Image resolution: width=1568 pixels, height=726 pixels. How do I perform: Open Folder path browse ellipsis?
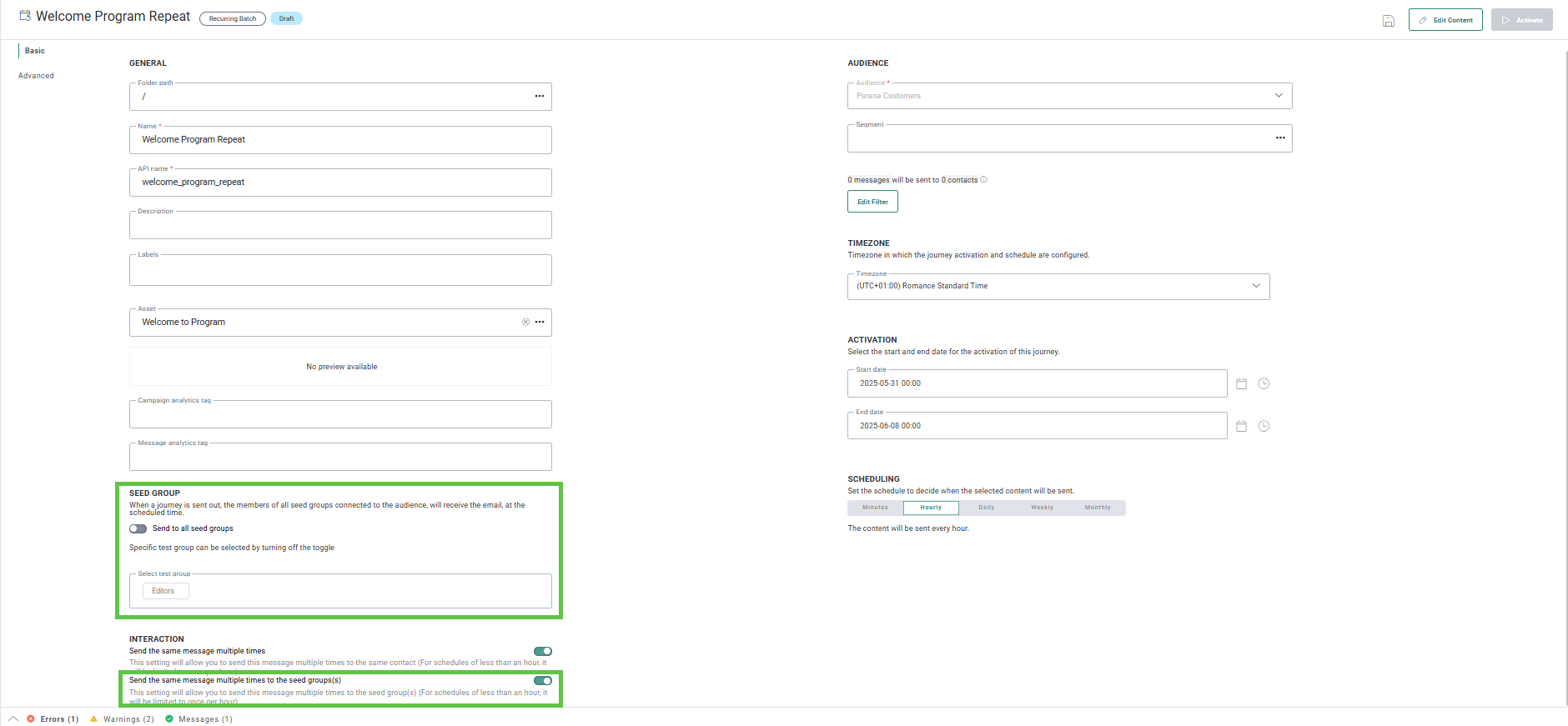tap(540, 97)
